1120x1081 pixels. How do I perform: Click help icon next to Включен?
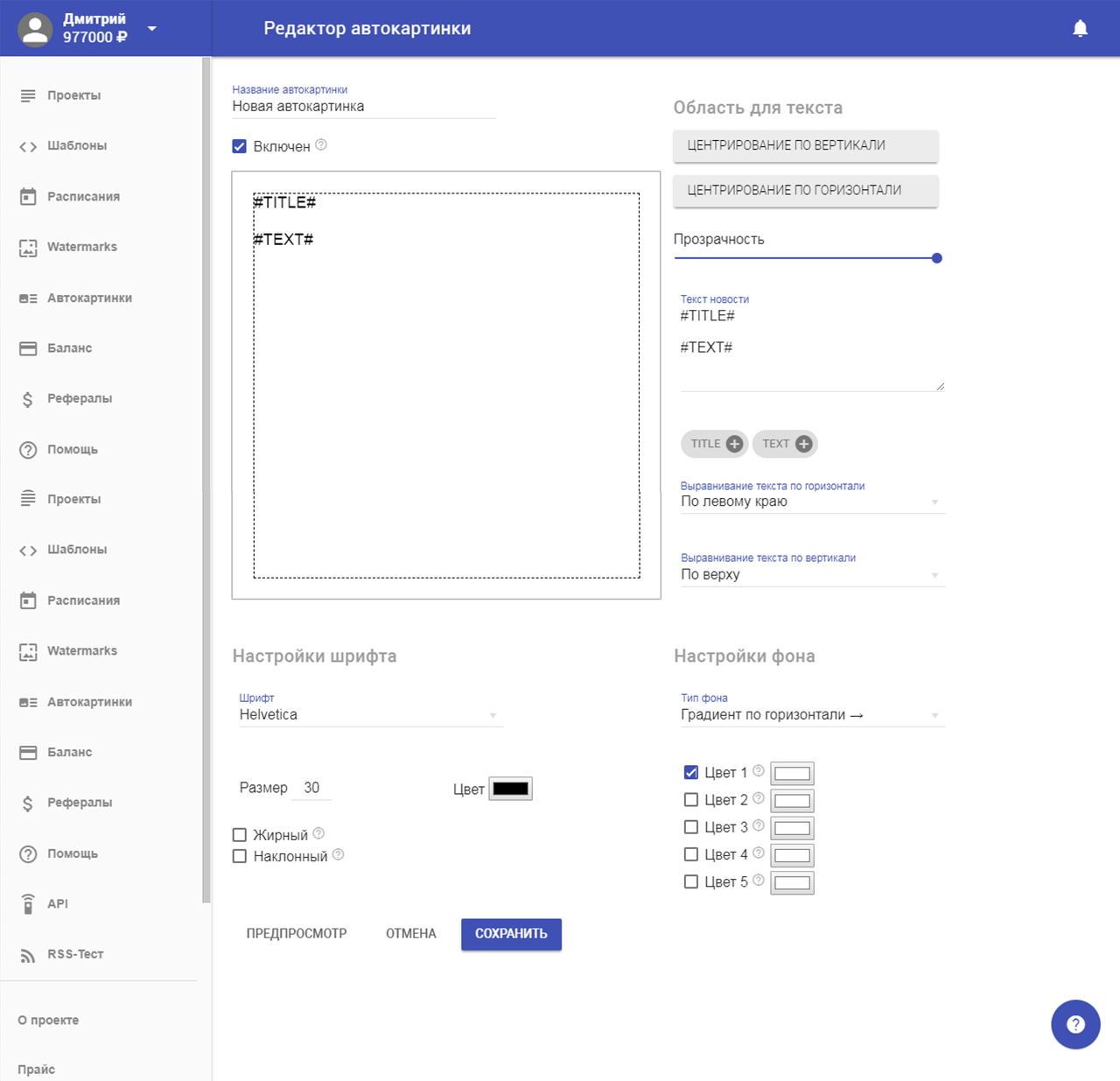click(321, 145)
